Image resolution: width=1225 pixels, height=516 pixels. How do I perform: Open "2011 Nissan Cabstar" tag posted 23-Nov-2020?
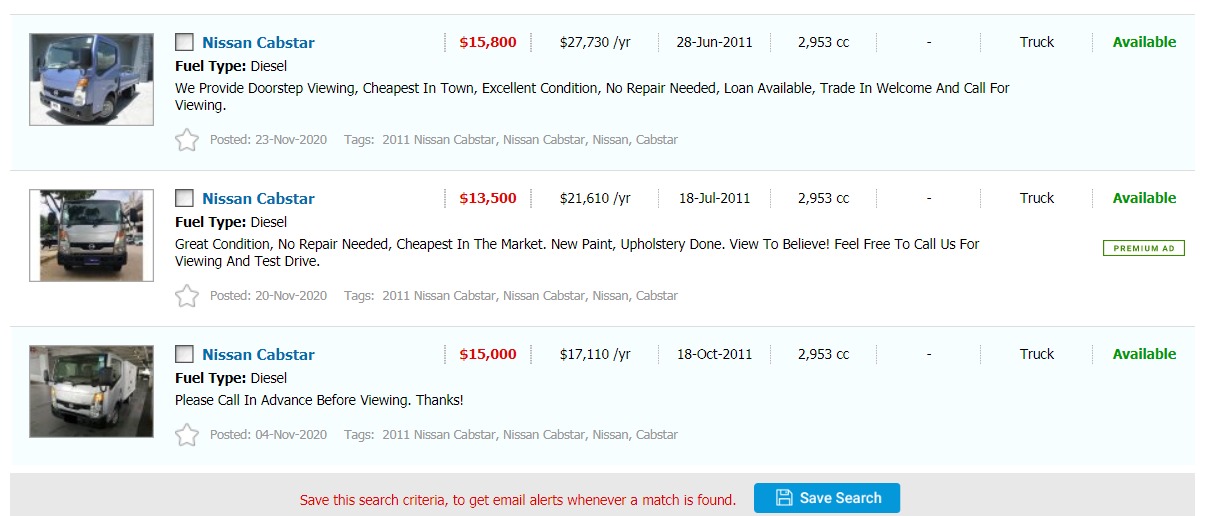(438, 140)
